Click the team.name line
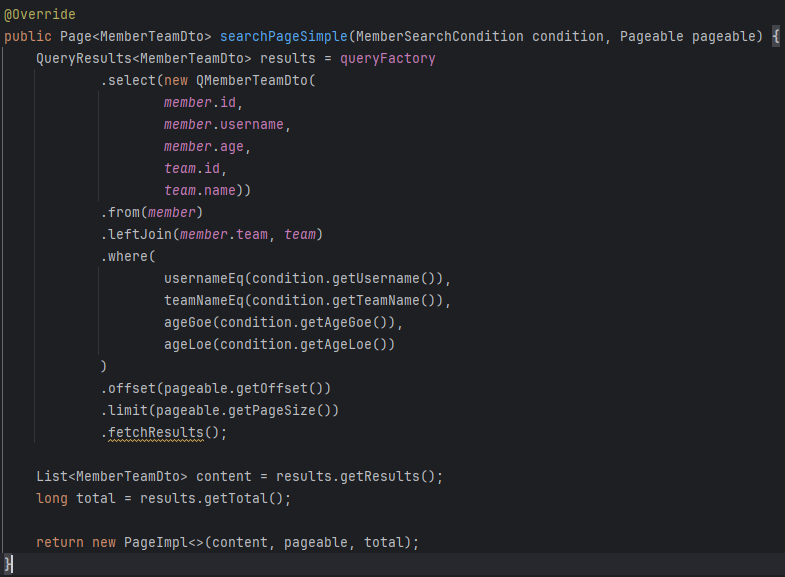This screenshot has width=785, height=577. pyautogui.click(x=207, y=191)
